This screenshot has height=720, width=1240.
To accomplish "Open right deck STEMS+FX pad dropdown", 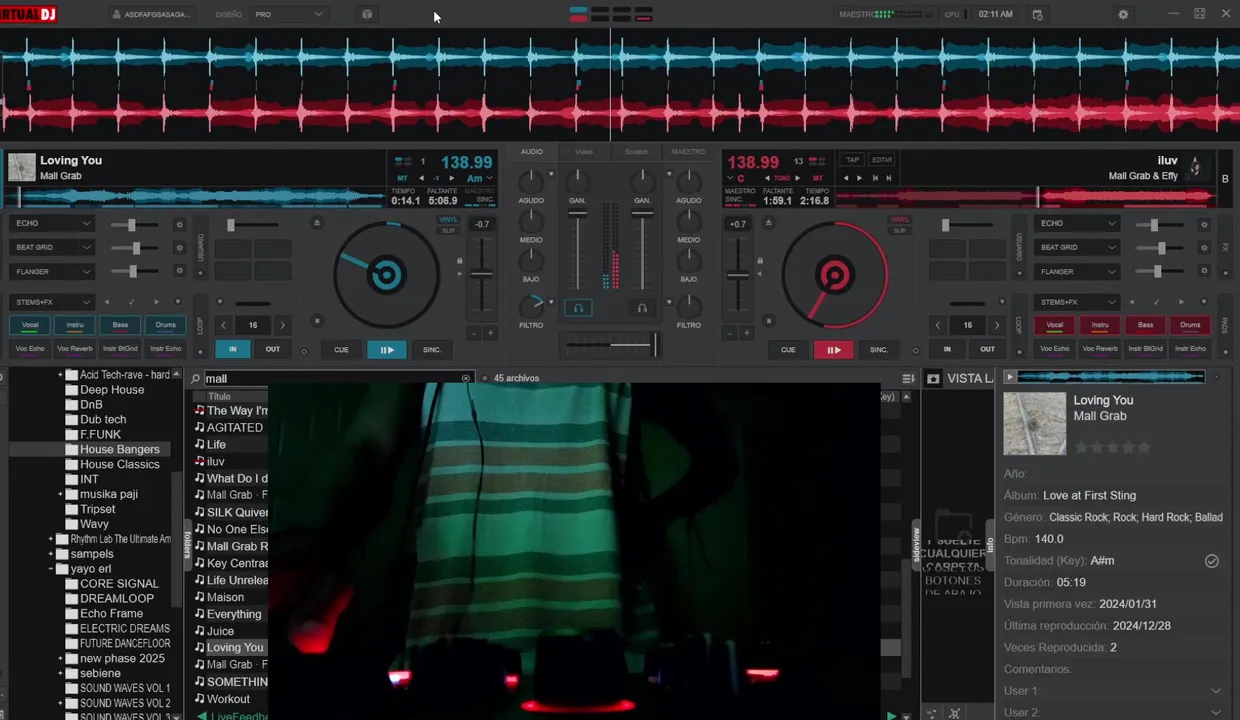I will point(1077,302).
